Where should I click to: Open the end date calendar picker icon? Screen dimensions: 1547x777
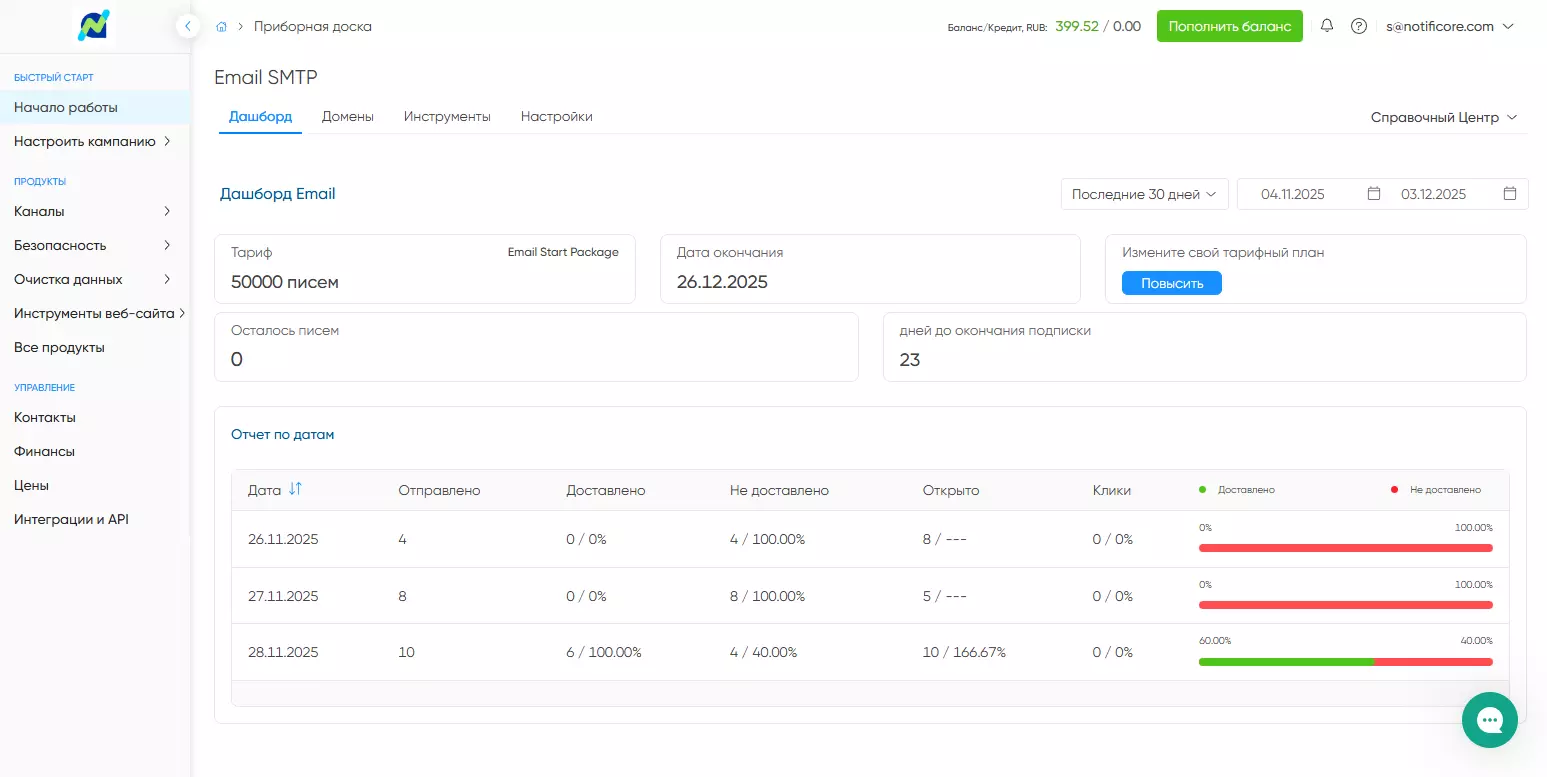(1509, 194)
